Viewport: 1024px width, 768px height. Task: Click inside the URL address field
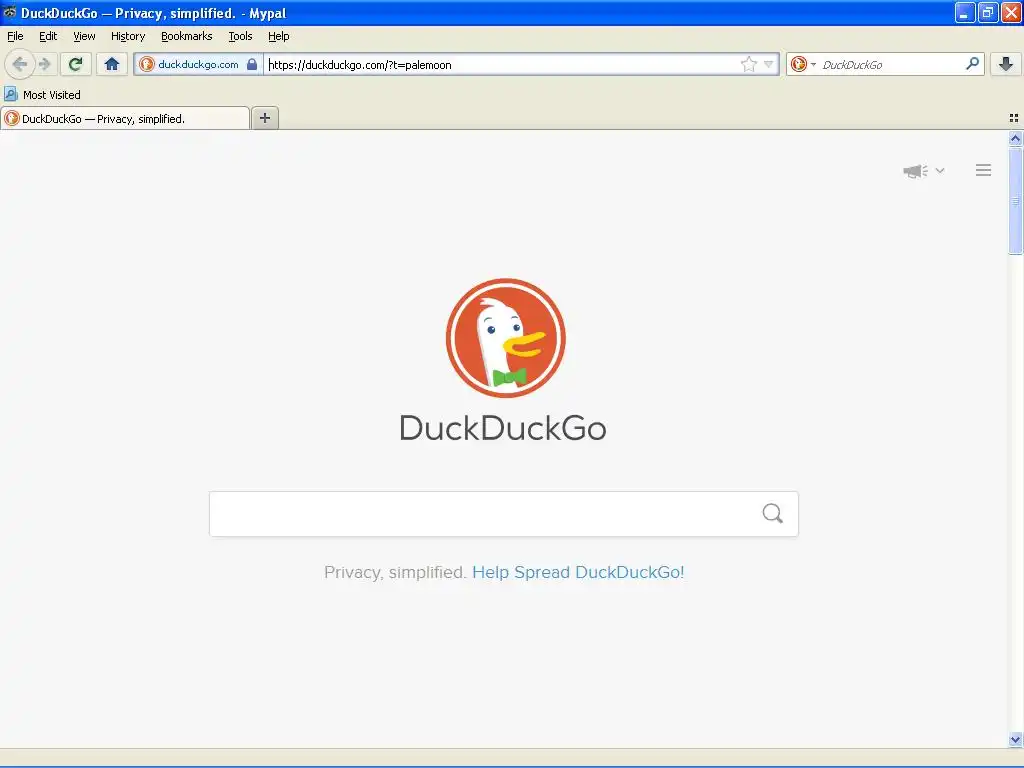pyautogui.click(x=501, y=65)
